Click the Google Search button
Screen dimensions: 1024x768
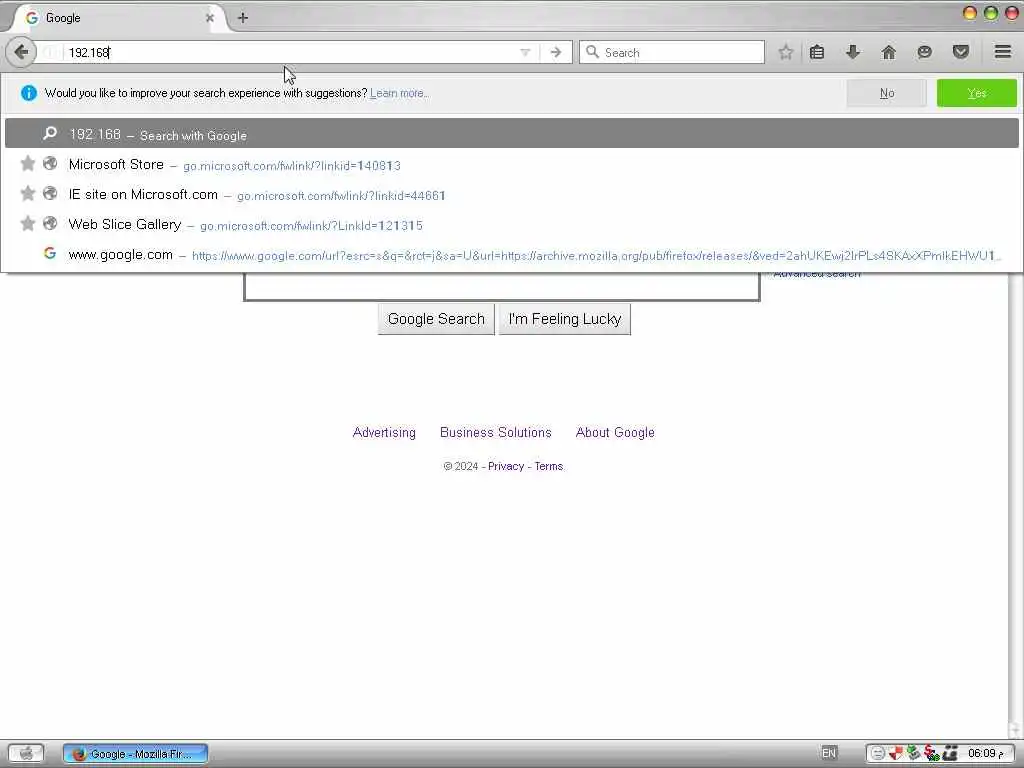436,319
